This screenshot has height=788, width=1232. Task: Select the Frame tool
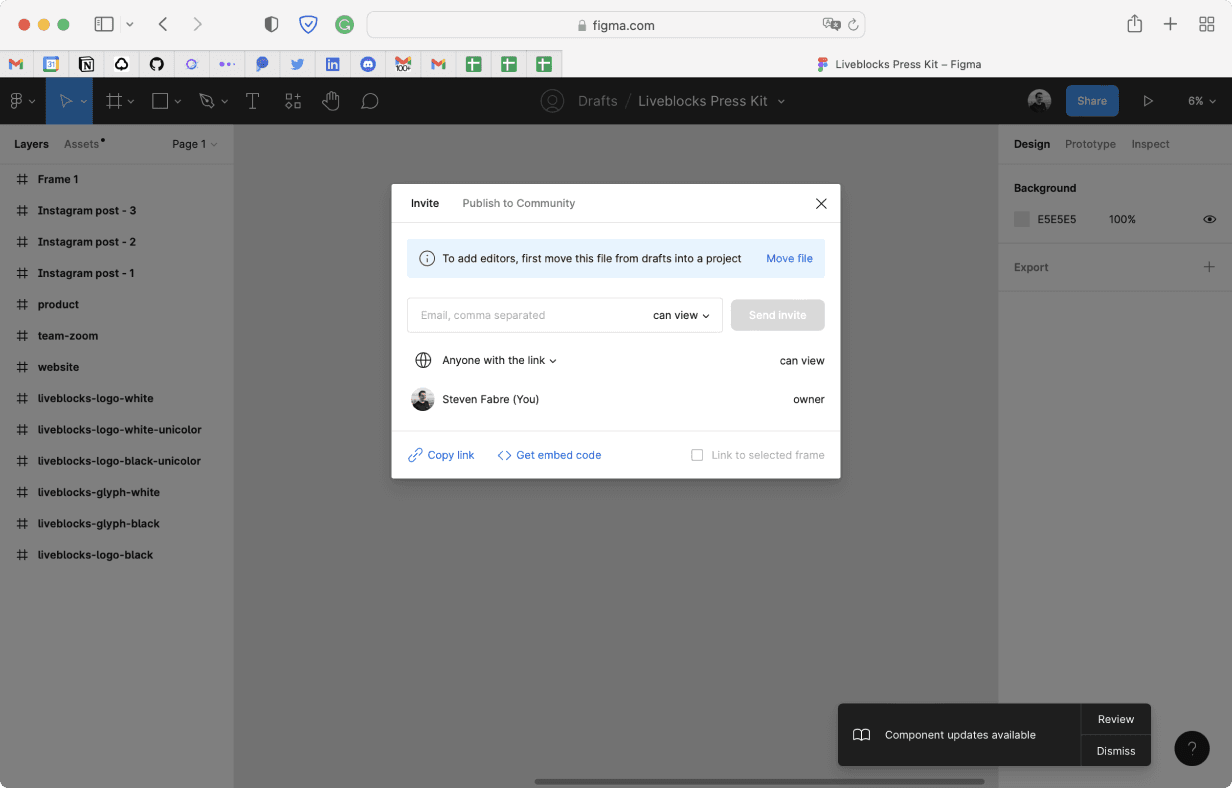(x=114, y=100)
